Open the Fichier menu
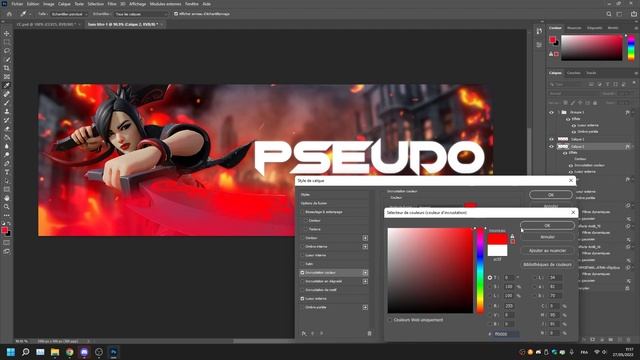The height and width of the screenshot is (360, 640). tap(17, 4)
